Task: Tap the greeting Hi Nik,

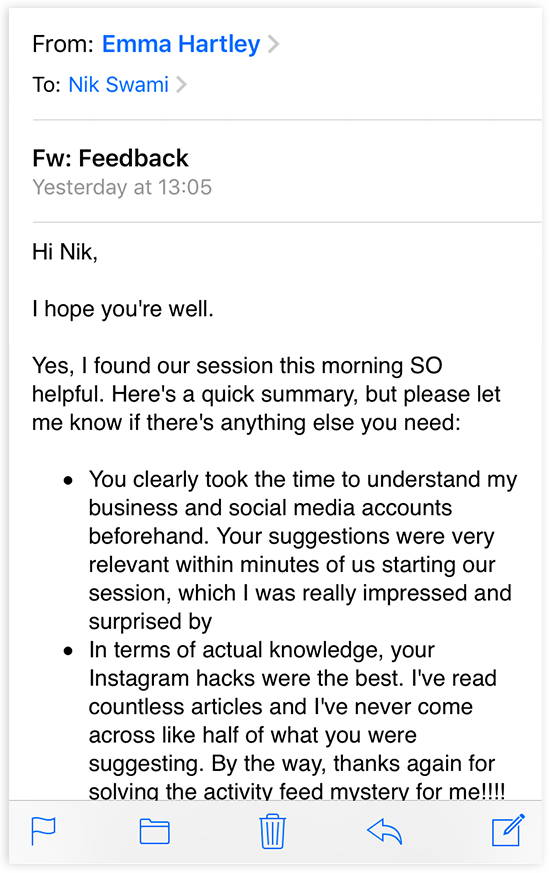Action: [65, 252]
